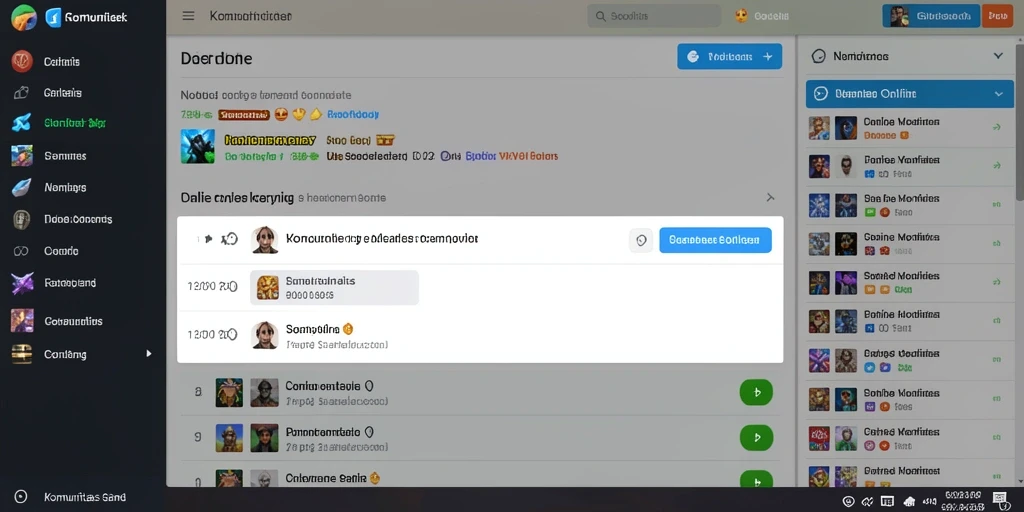Click the circle icon beside Komunitas Sand

click(x=20, y=497)
